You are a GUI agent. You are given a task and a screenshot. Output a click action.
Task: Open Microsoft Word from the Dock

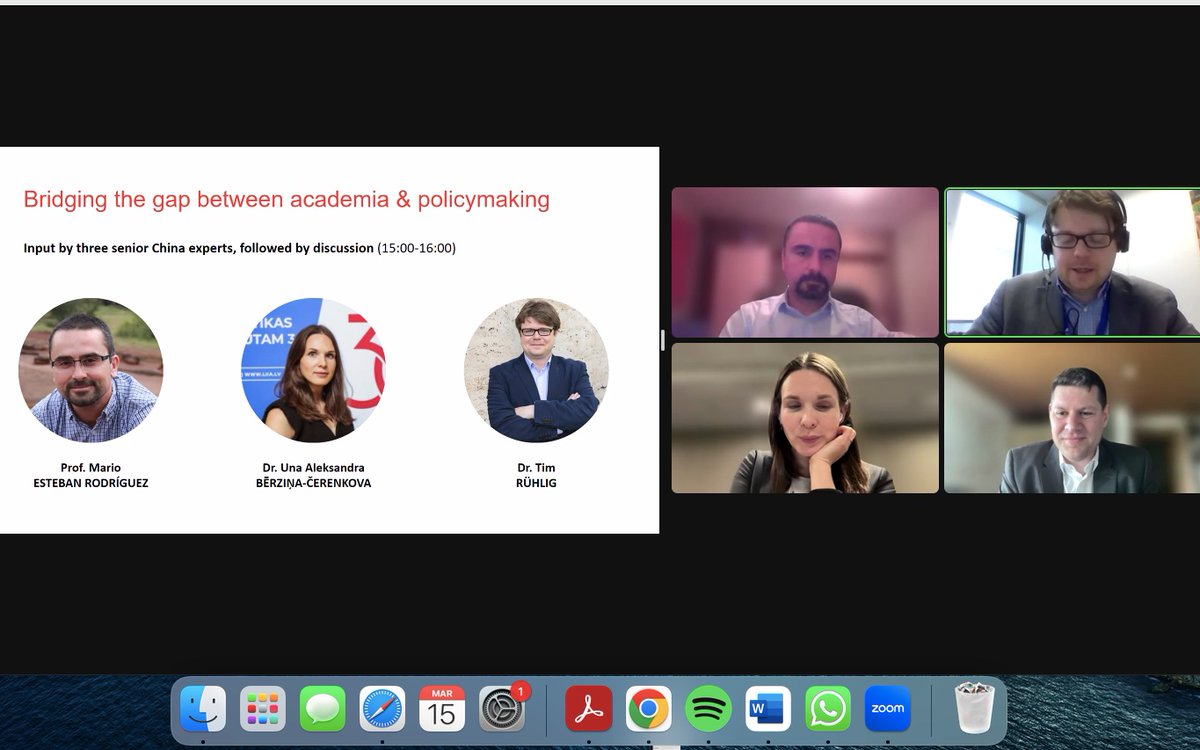coord(766,708)
